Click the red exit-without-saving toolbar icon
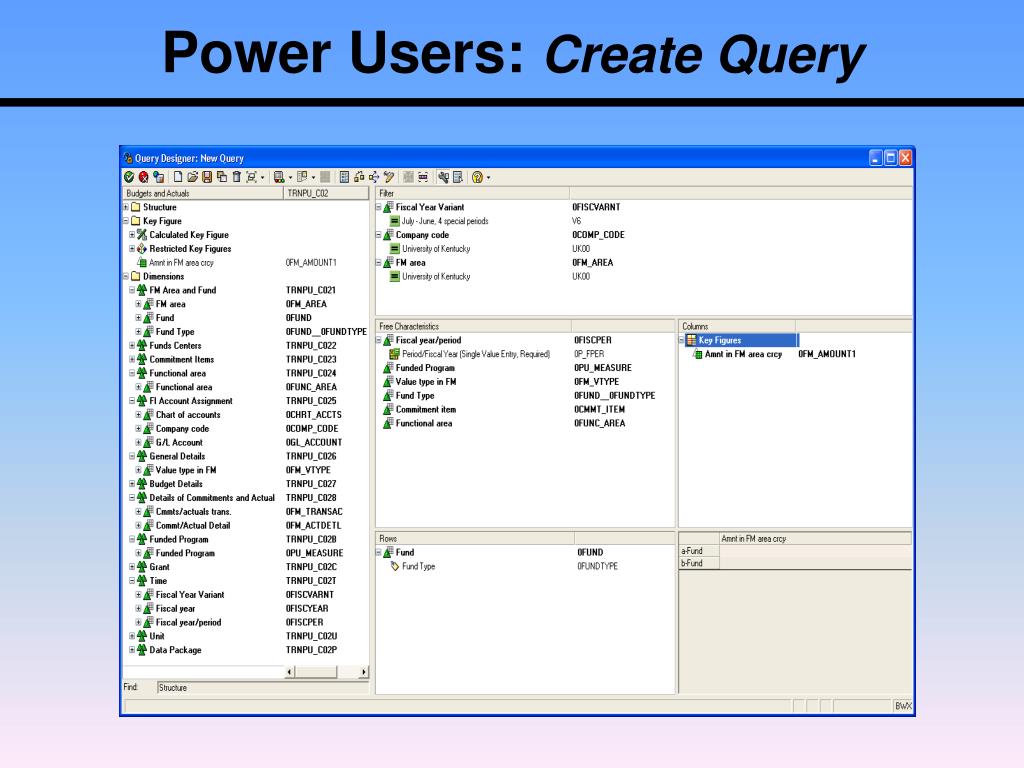Screen dimensions: 1024x768 tap(143, 177)
